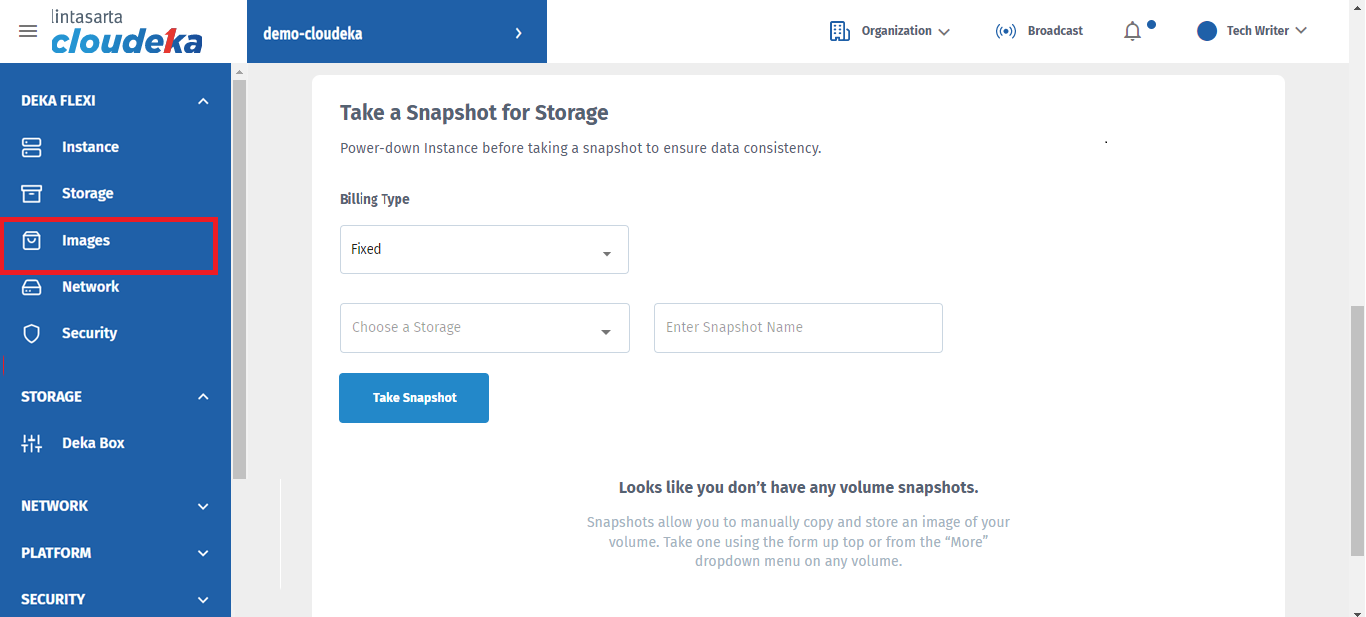Expand the NETWORK sidebar section

pyautogui.click(x=203, y=506)
